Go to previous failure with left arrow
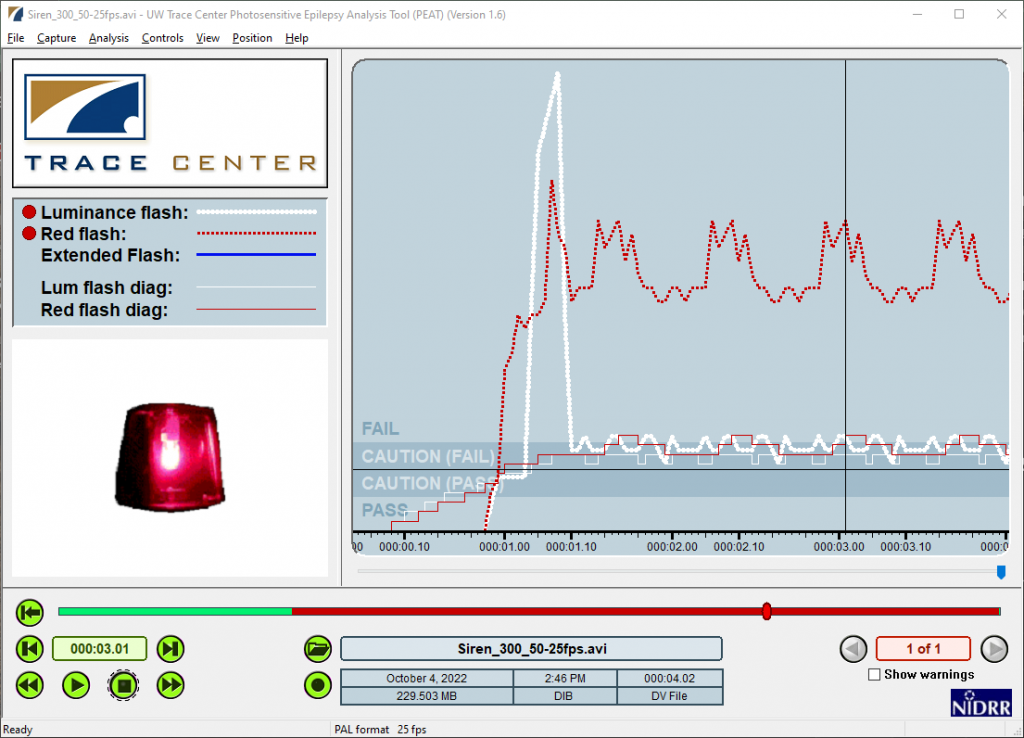This screenshot has height=738, width=1024. [x=853, y=649]
